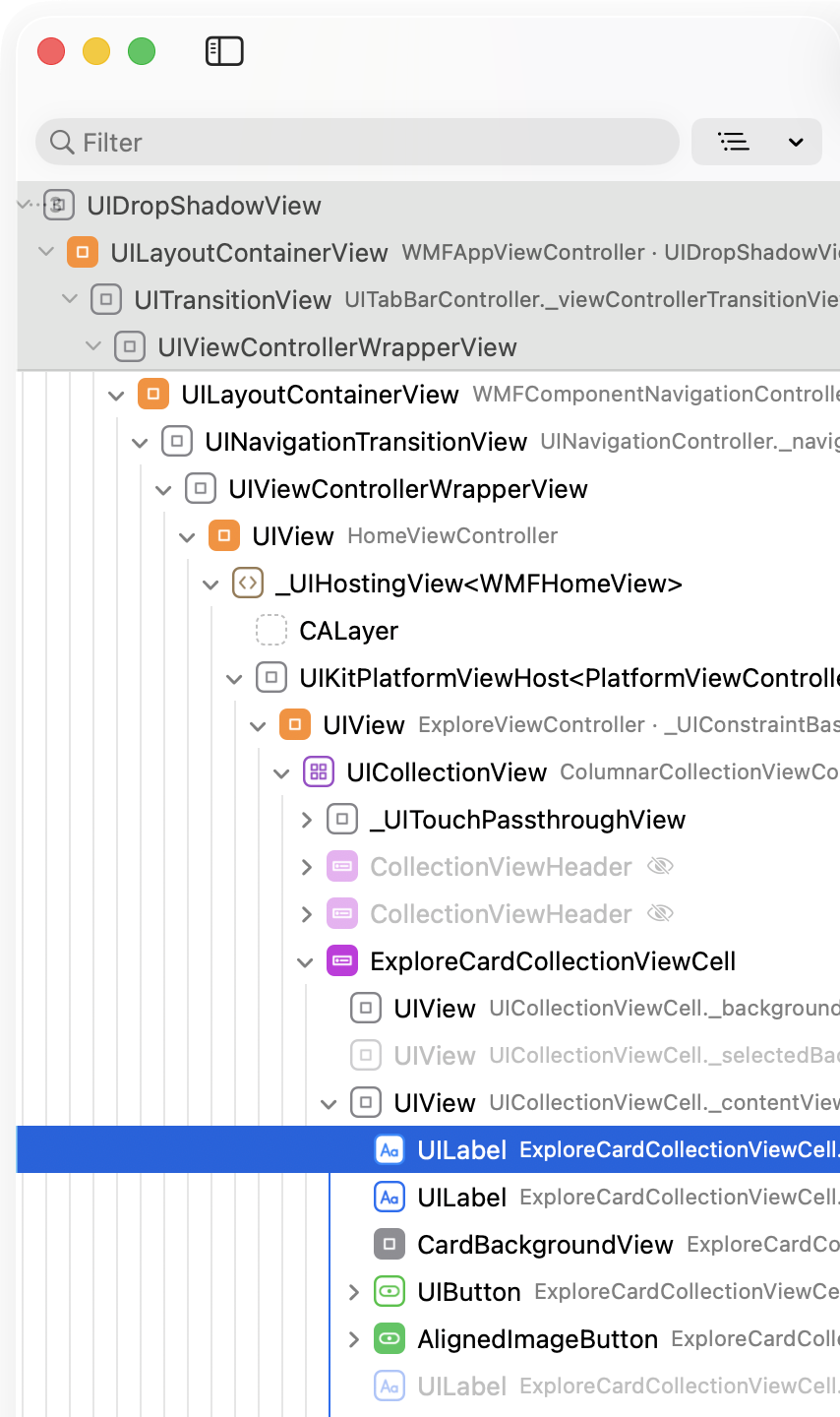
Task: Collapse the UIView _contentView node
Action: 329,1103
